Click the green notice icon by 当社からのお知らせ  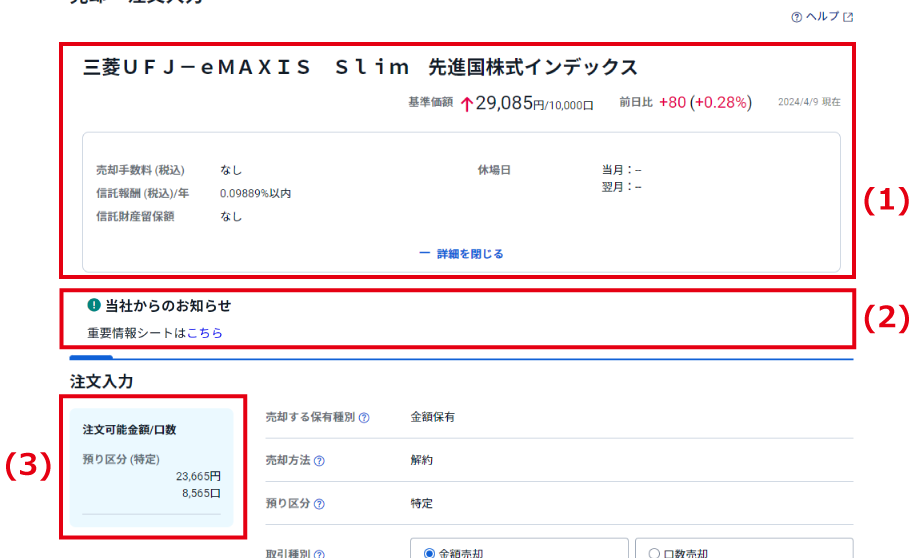point(94,305)
